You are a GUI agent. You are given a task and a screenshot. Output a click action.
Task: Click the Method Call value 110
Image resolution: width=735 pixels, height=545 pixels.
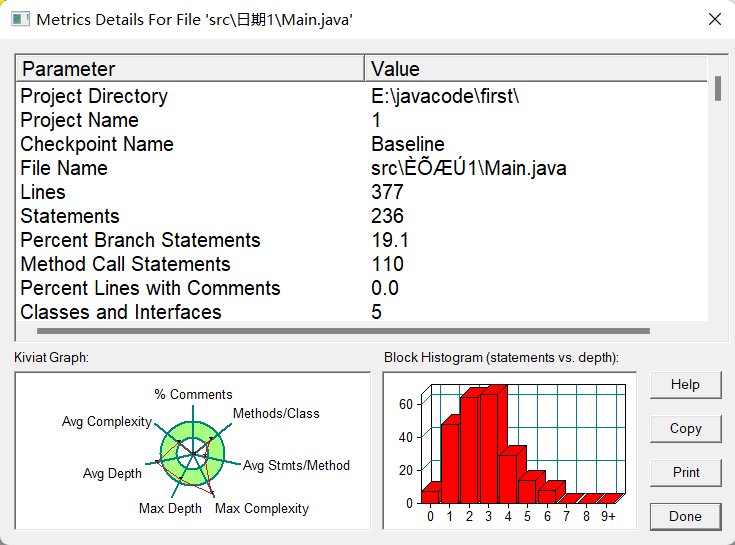387,264
